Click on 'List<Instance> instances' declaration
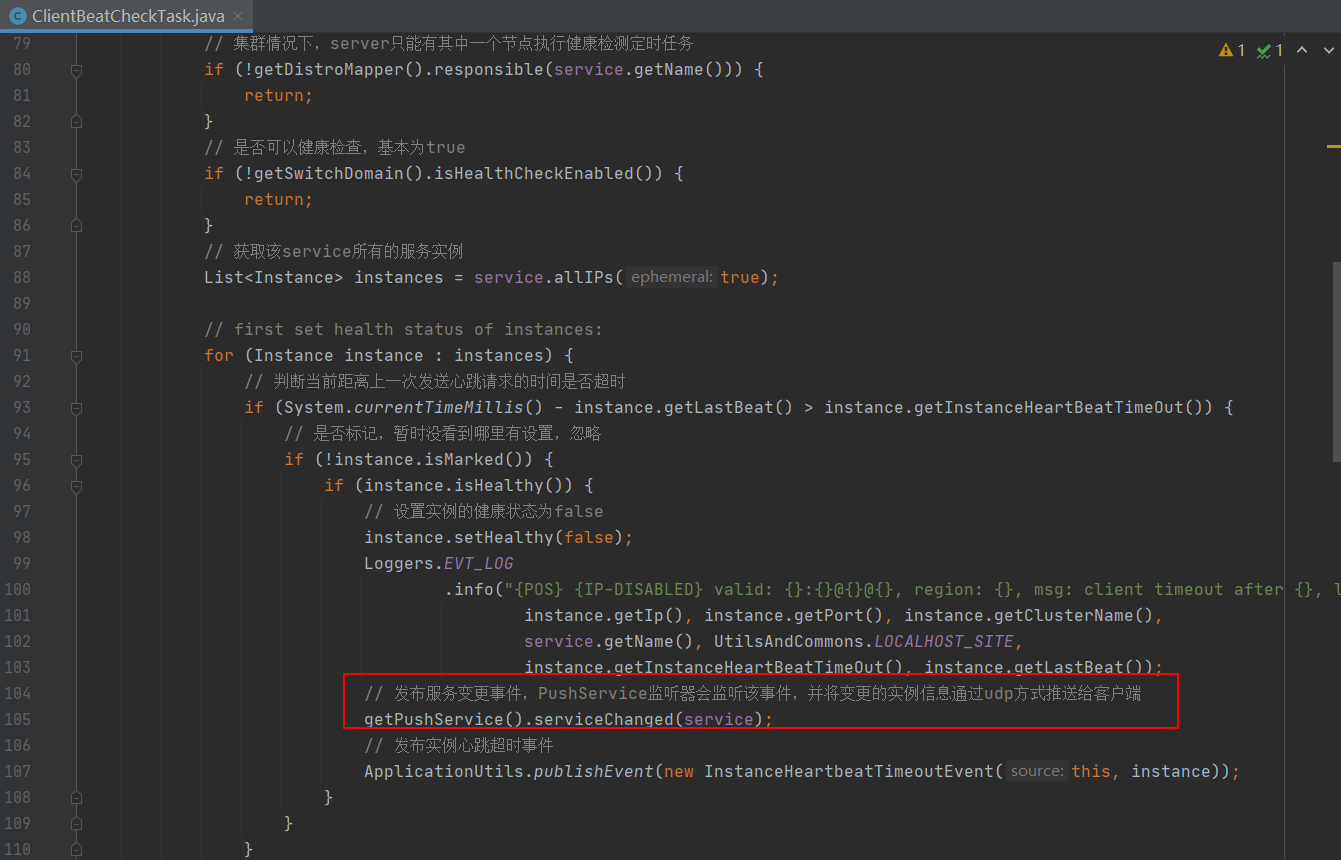Viewport: 1341px width, 860px height. tap(323, 277)
